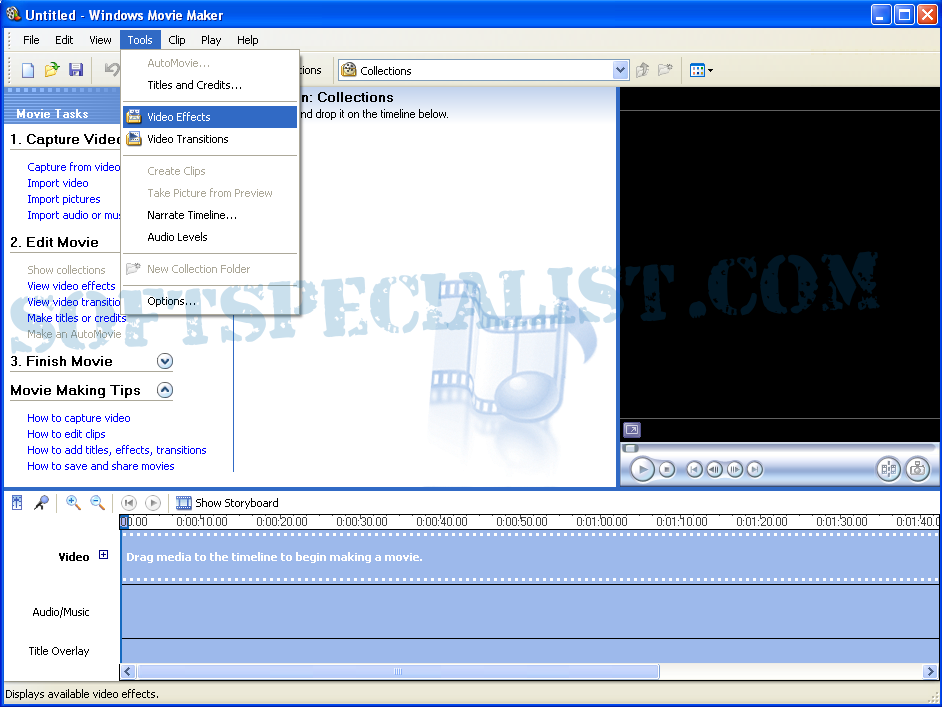The width and height of the screenshot is (942, 707).
Task: Click the seek bar slider in the preview monitor
Action: pyautogui.click(x=630, y=448)
